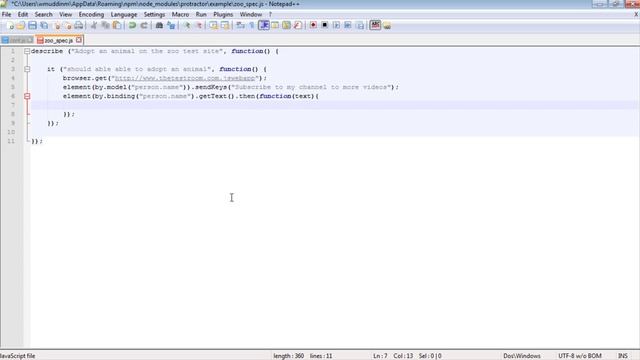Viewport: 640px width, 360px height.
Task: Start macro recording with red dot icon
Action: pyautogui.click(x=313, y=26)
